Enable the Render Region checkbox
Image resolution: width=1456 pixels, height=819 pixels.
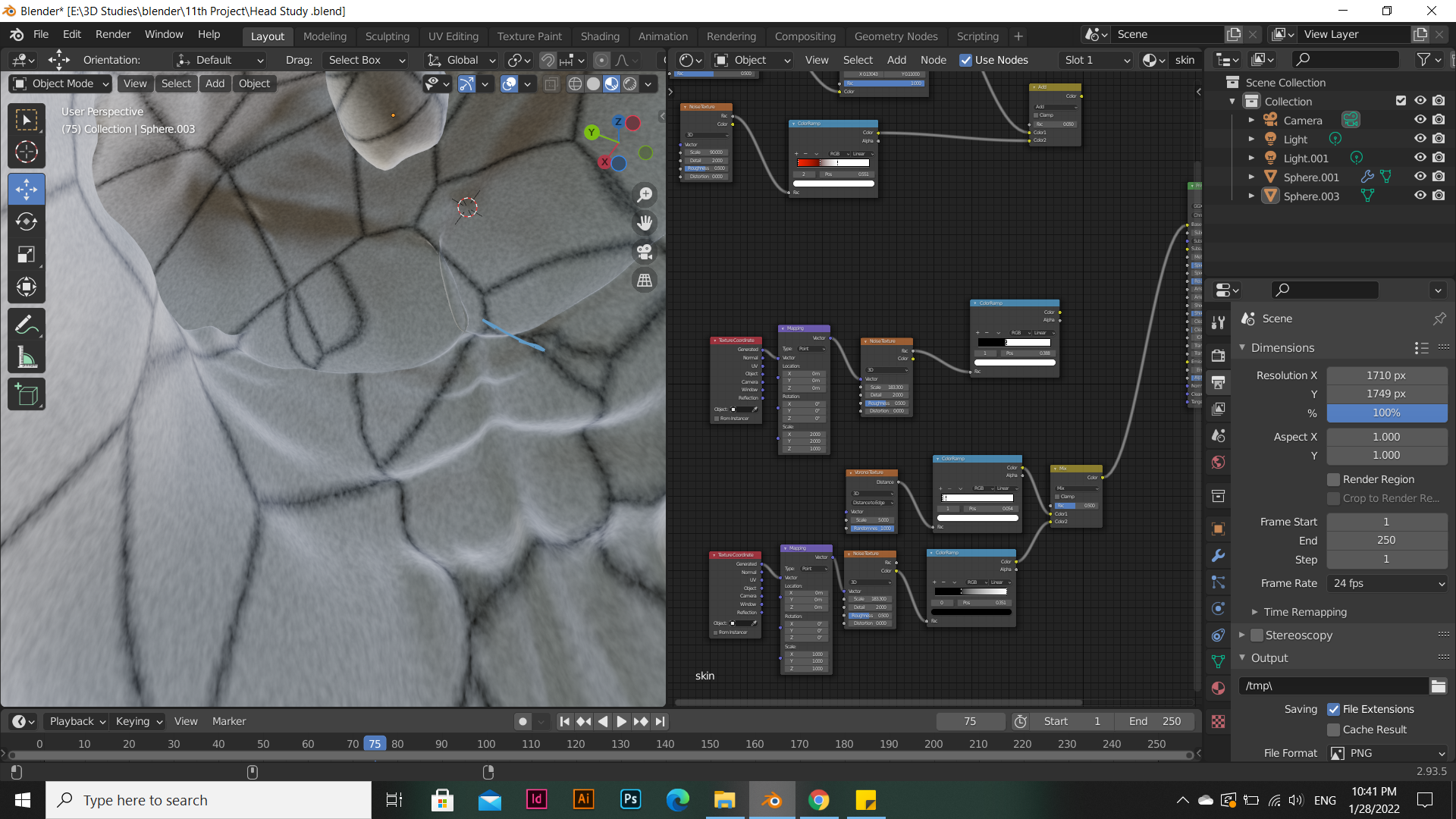tap(1333, 479)
